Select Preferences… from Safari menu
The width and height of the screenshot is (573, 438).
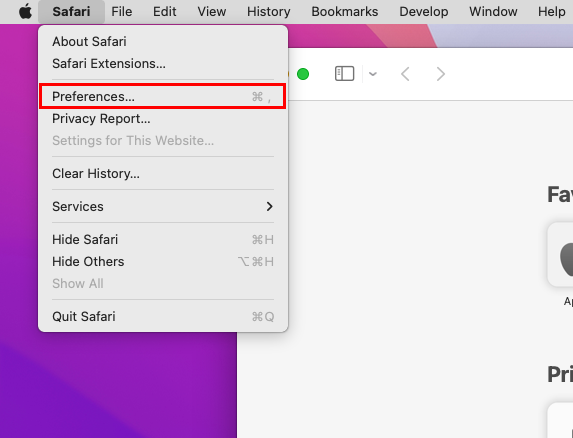pos(163,96)
